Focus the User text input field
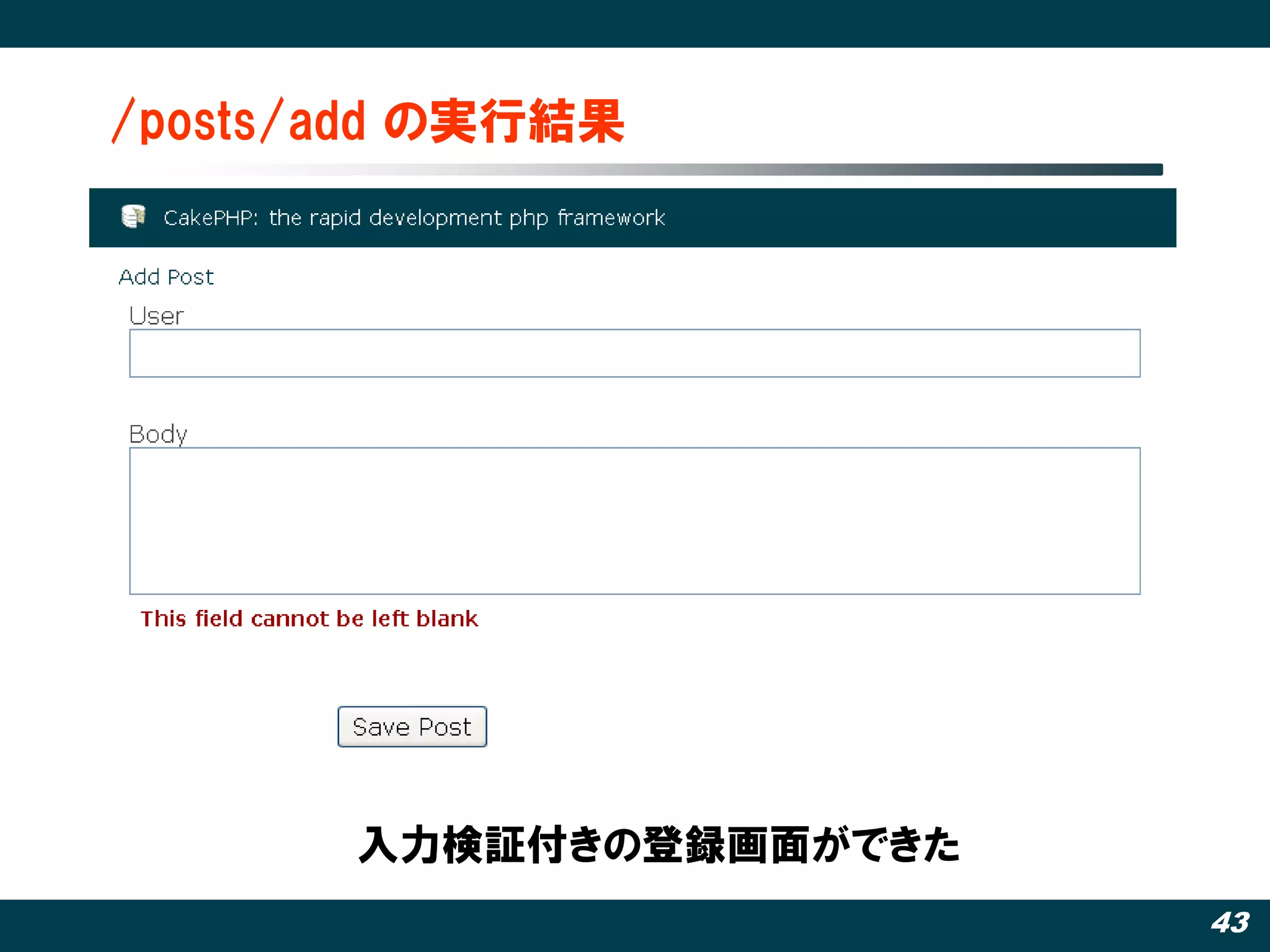The image size is (1270, 952). [634, 353]
